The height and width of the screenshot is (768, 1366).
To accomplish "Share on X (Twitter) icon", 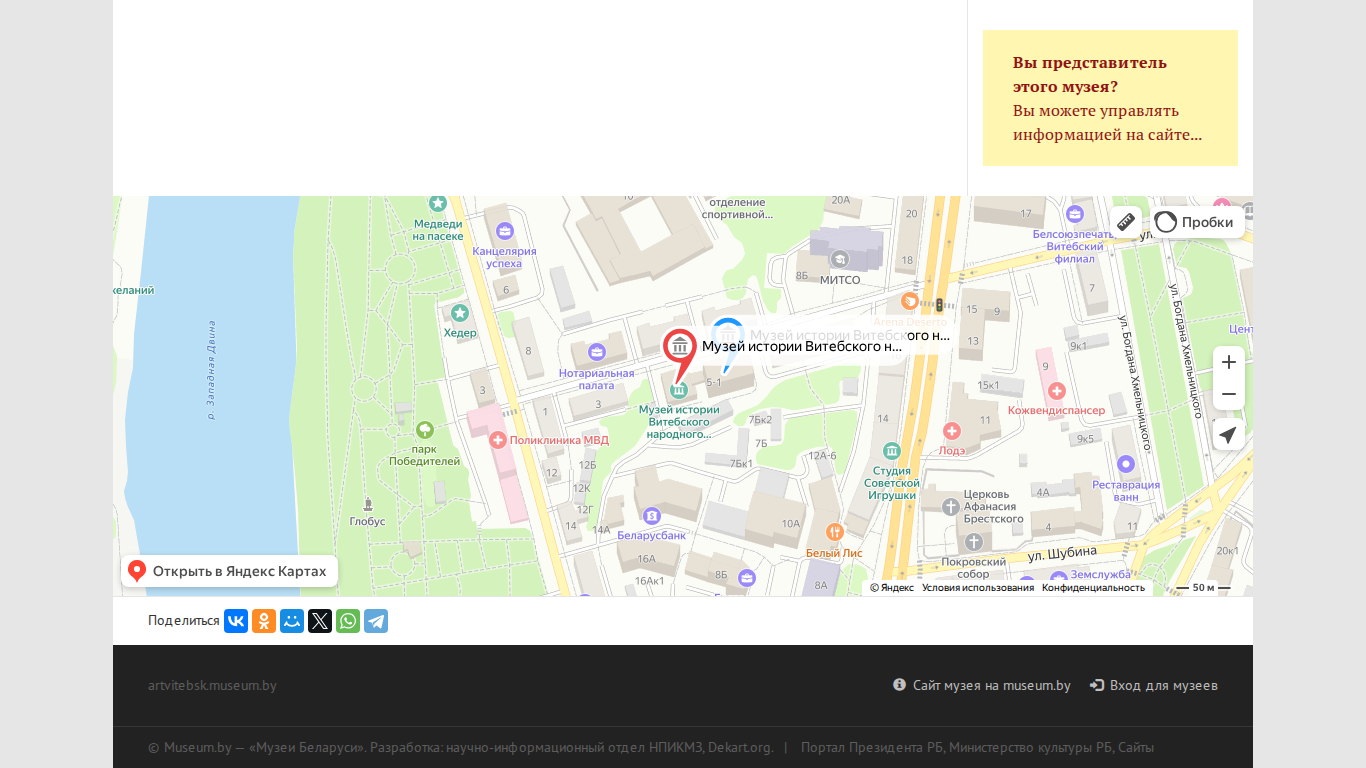I will (320, 621).
